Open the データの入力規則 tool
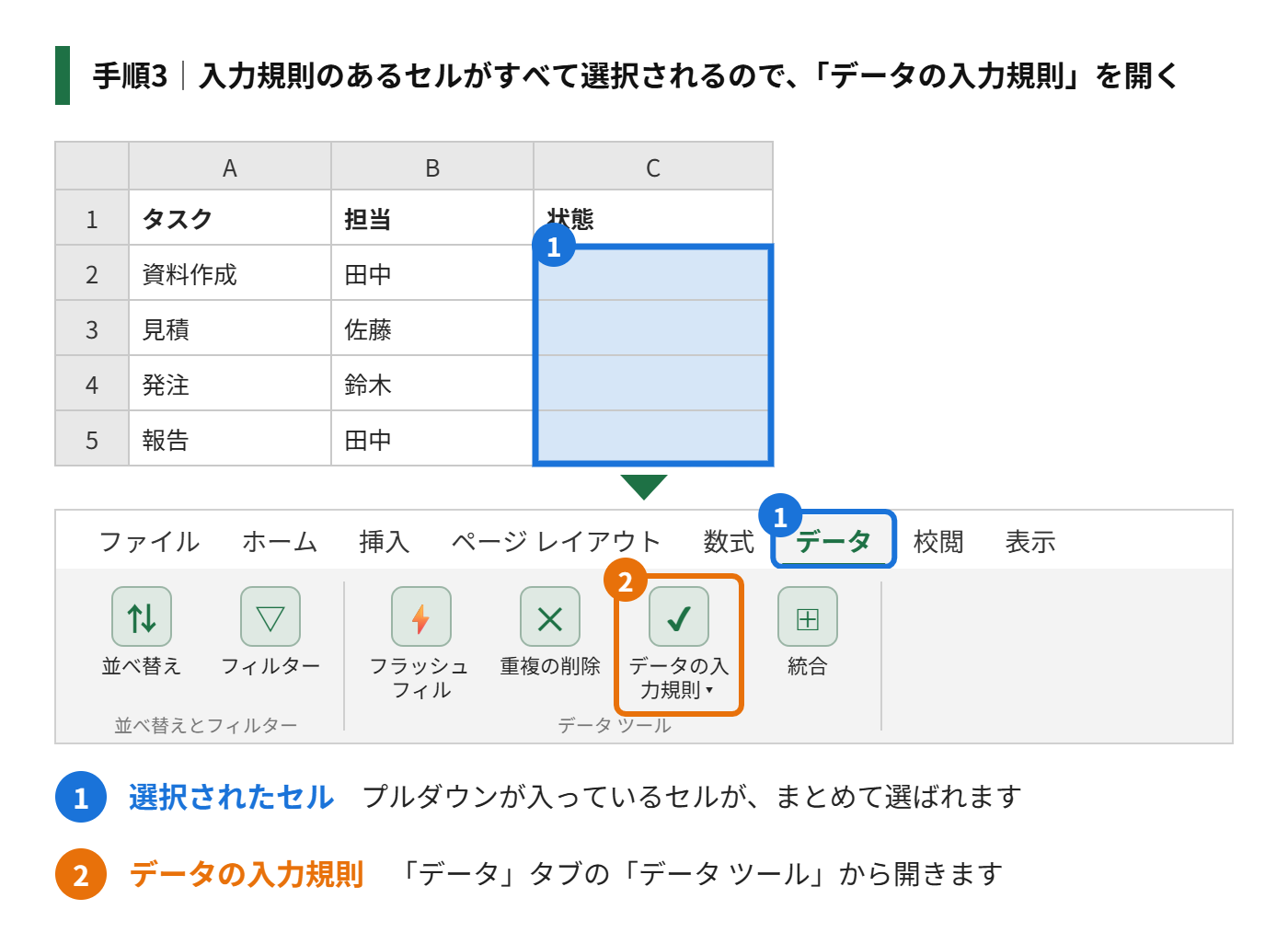 click(679, 644)
